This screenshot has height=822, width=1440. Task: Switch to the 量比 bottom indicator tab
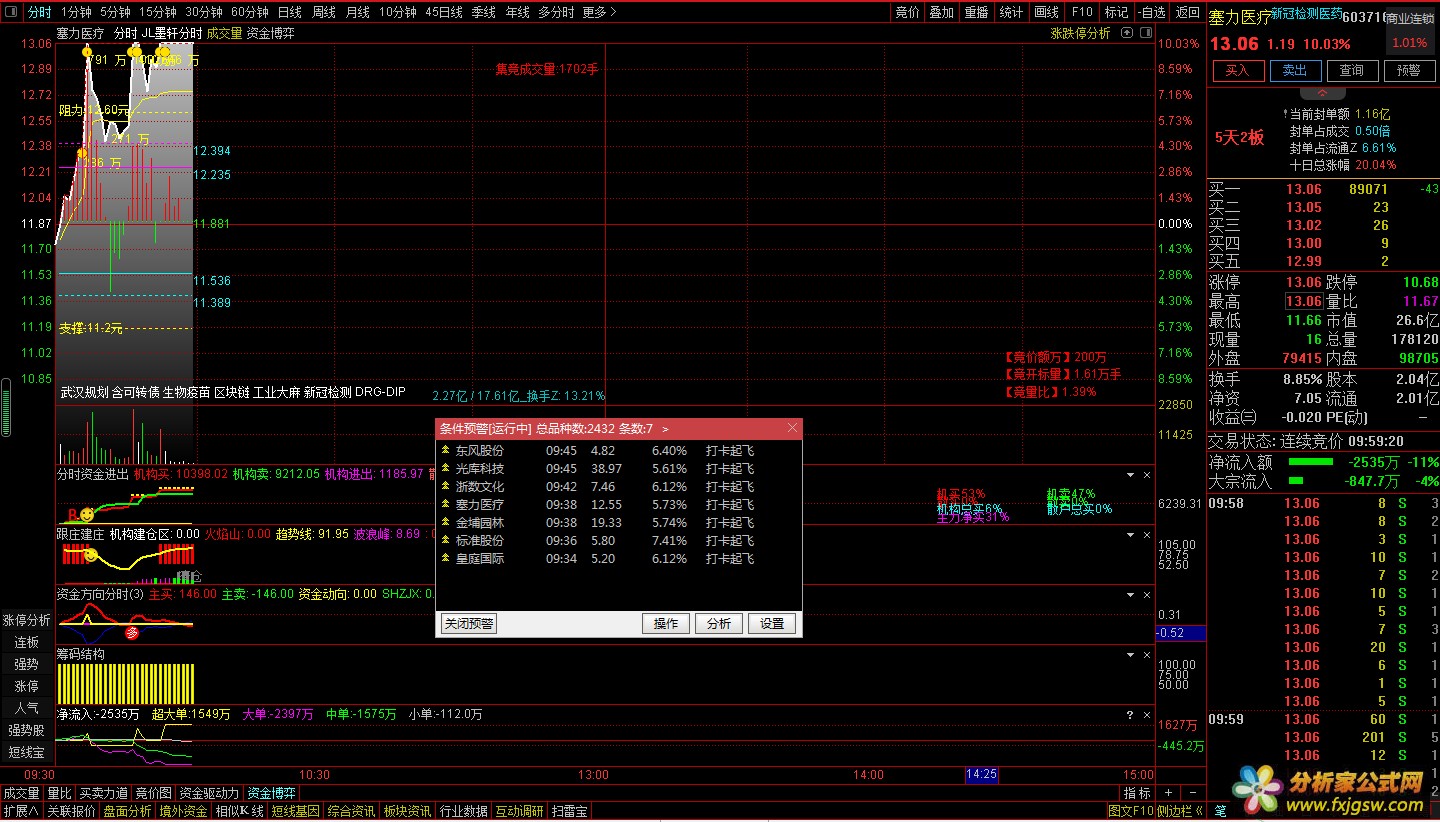click(x=59, y=793)
